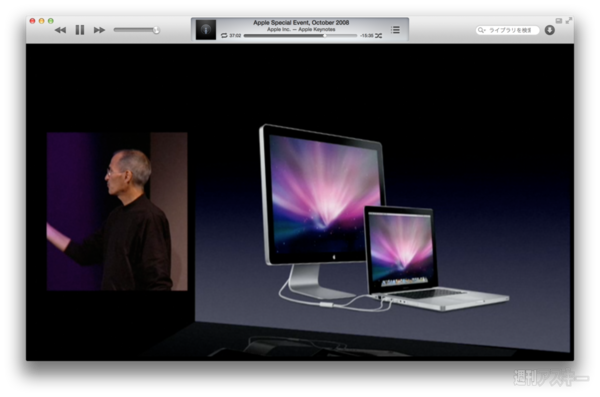The height and width of the screenshot is (397, 600).
Task: Open search options magnifier dropdown
Action: click(481, 30)
